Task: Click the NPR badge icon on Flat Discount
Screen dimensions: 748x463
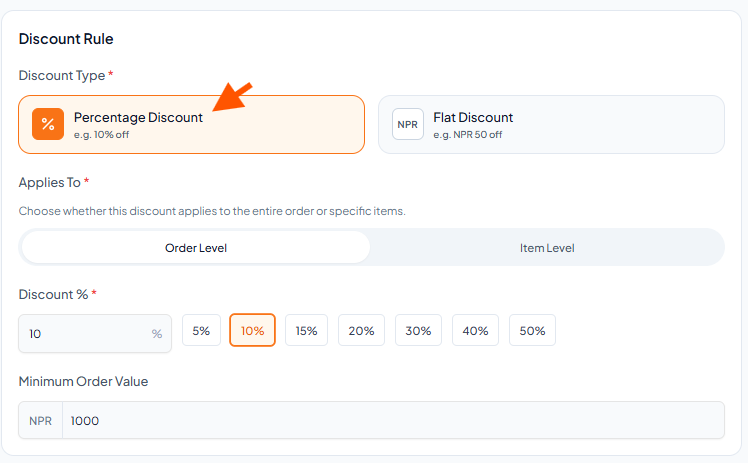Action: pyautogui.click(x=407, y=124)
